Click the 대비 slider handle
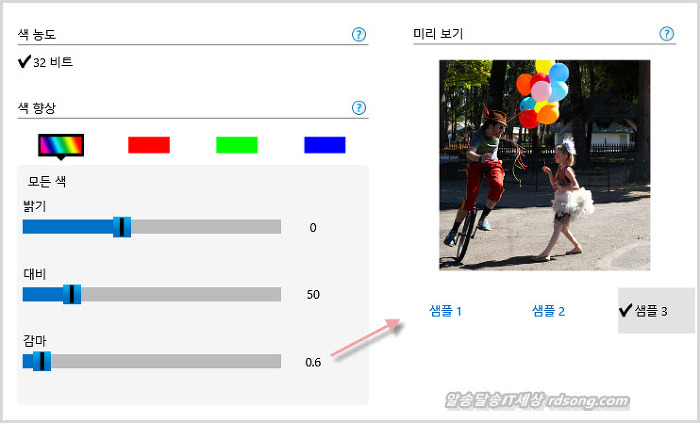 pos(72,294)
